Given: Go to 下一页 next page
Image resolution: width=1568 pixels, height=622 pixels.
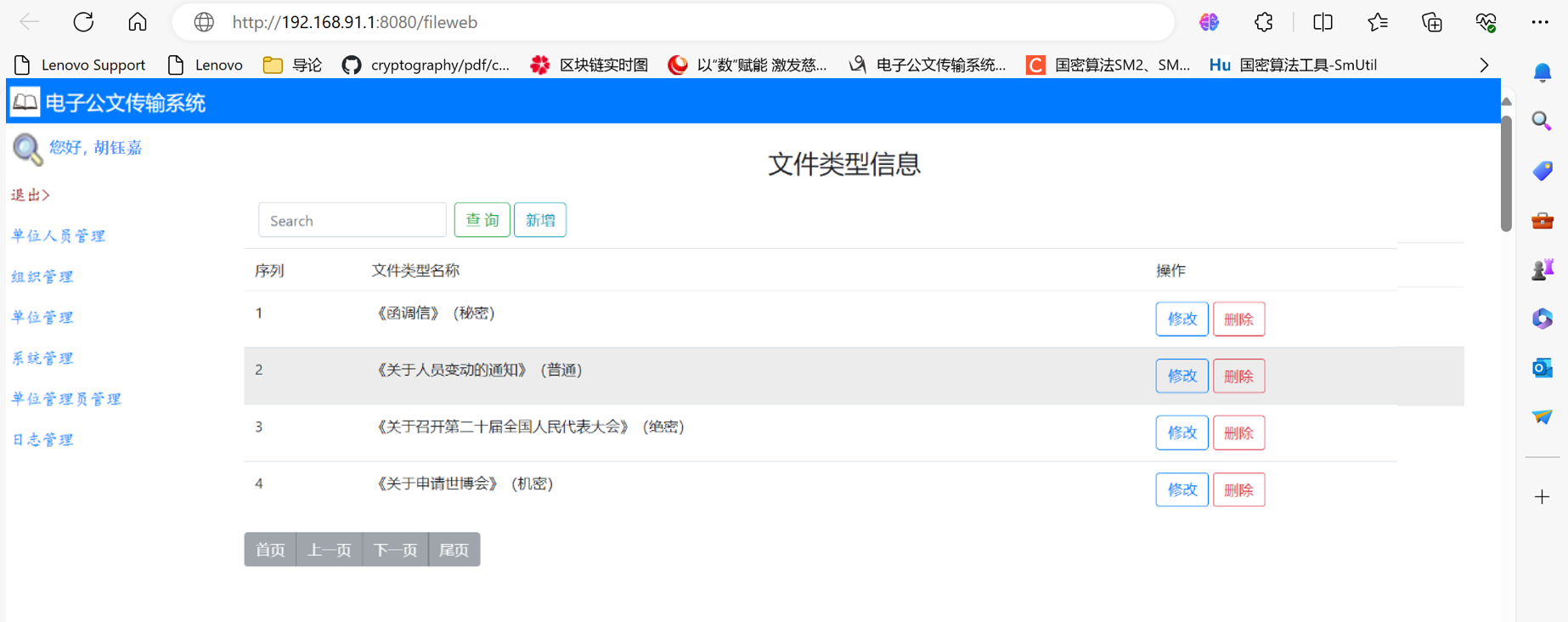Looking at the screenshot, I should tap(395, 550).
